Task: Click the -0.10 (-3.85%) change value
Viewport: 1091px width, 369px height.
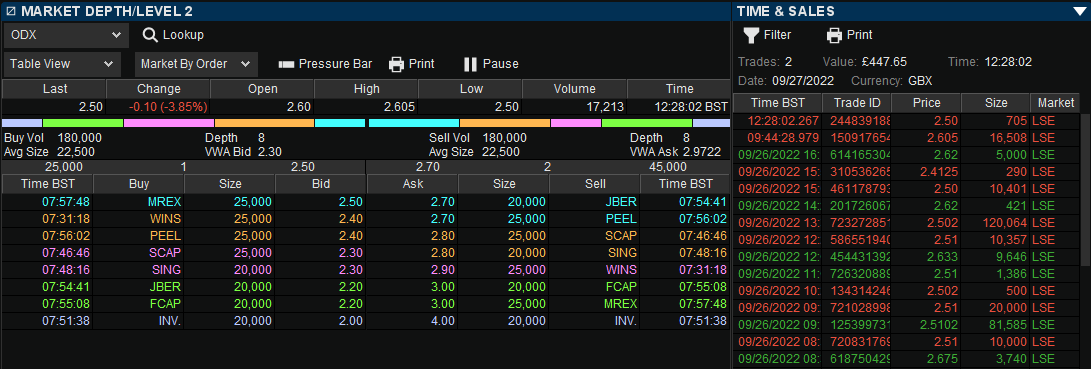Action: point(167,107)
